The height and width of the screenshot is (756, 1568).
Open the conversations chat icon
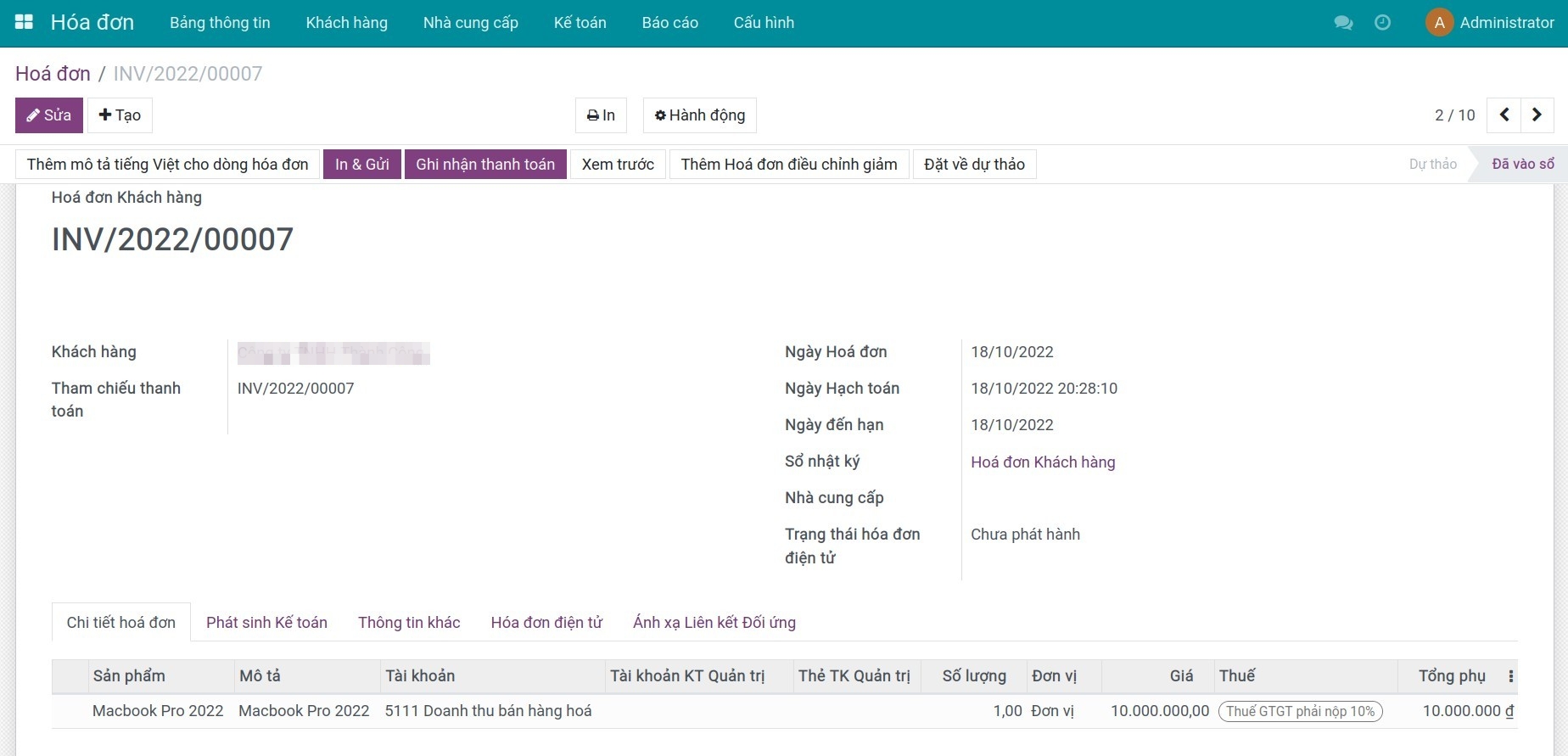pos(1343,23)
